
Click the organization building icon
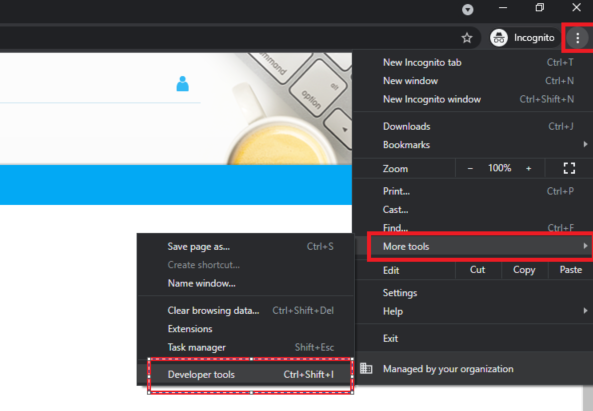click(366, 368)
